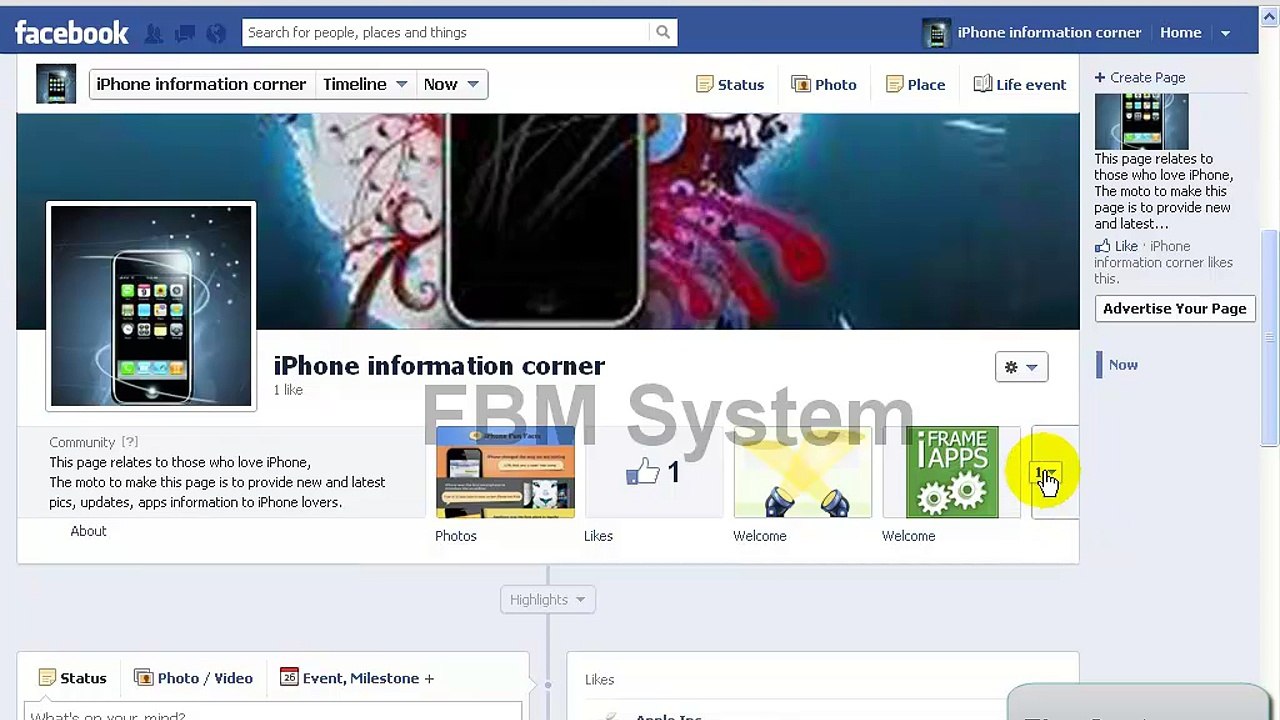This screenshot has height=720, width=1280.
Task: Click the Create Page link
Action: coord(1140,77)
